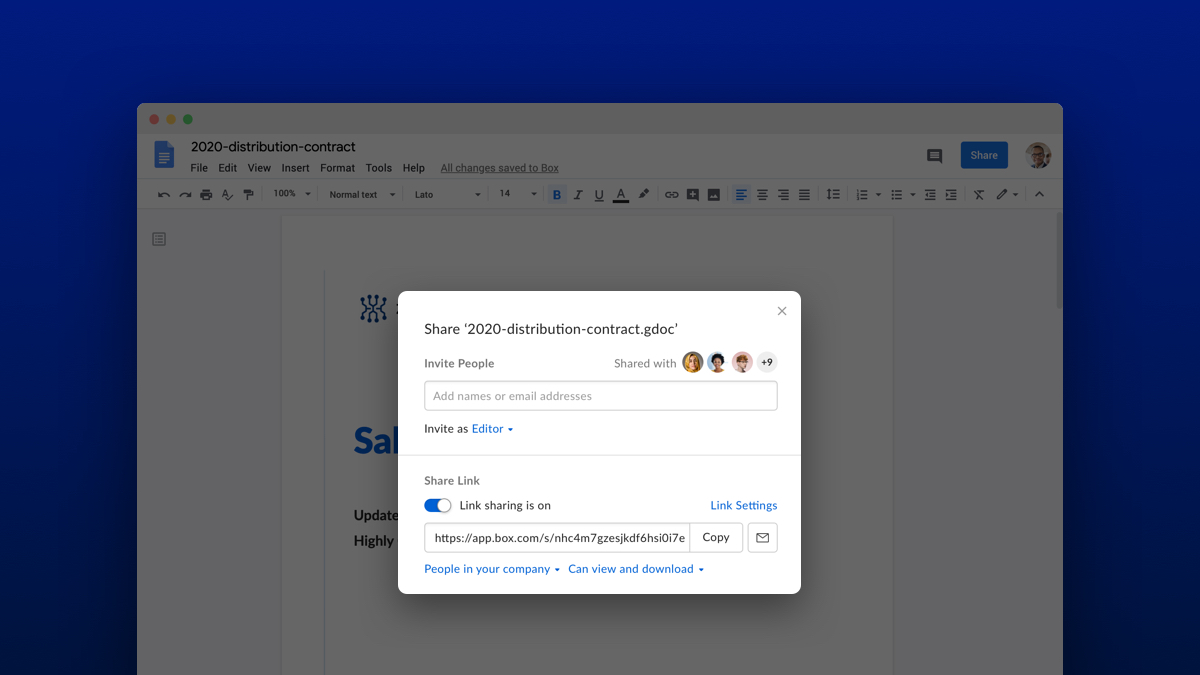Select the underline formatting icon

pos(598,194)
